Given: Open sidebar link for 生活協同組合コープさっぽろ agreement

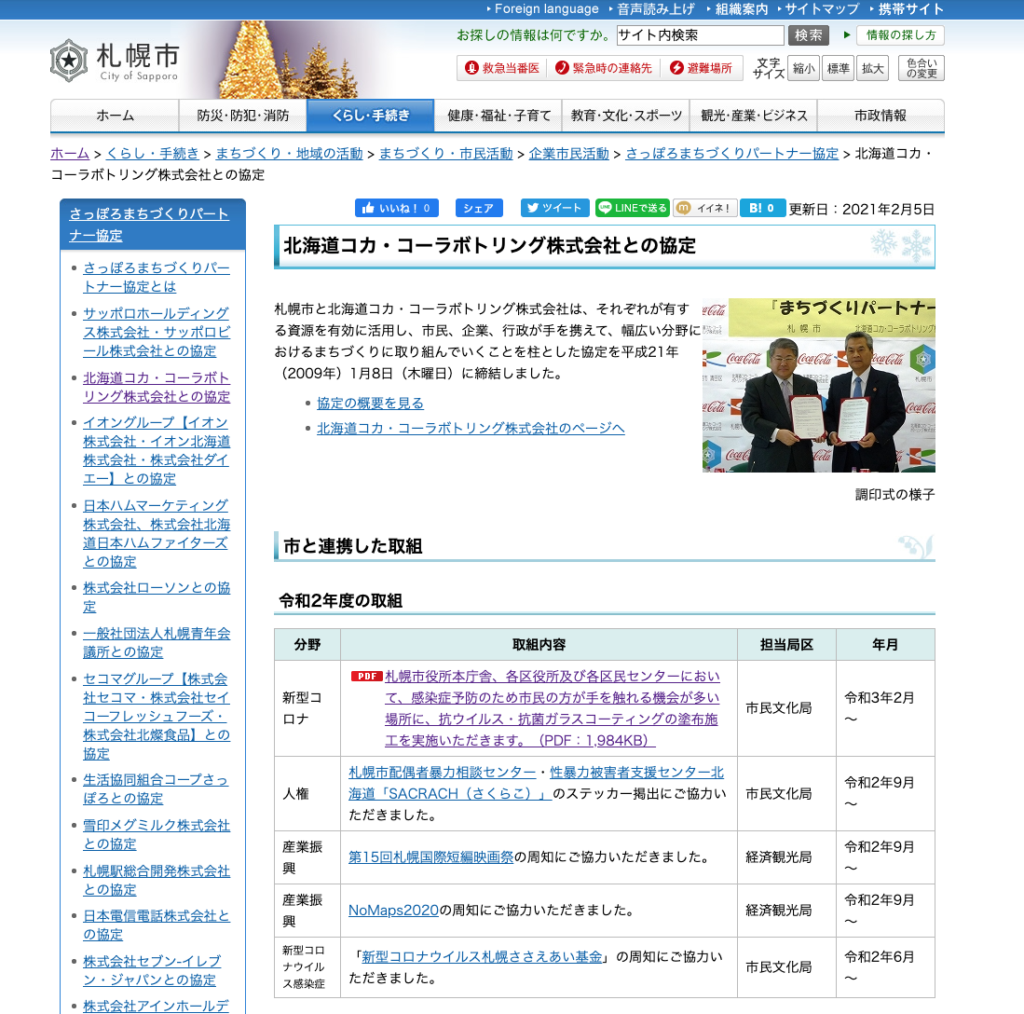Looking at the screenshot, I should point(155,789).
